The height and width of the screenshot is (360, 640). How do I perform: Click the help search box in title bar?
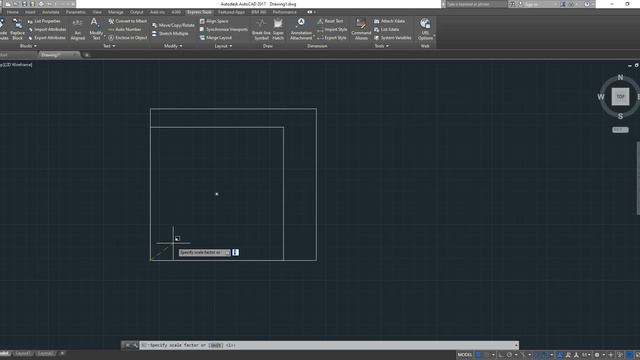476,4
